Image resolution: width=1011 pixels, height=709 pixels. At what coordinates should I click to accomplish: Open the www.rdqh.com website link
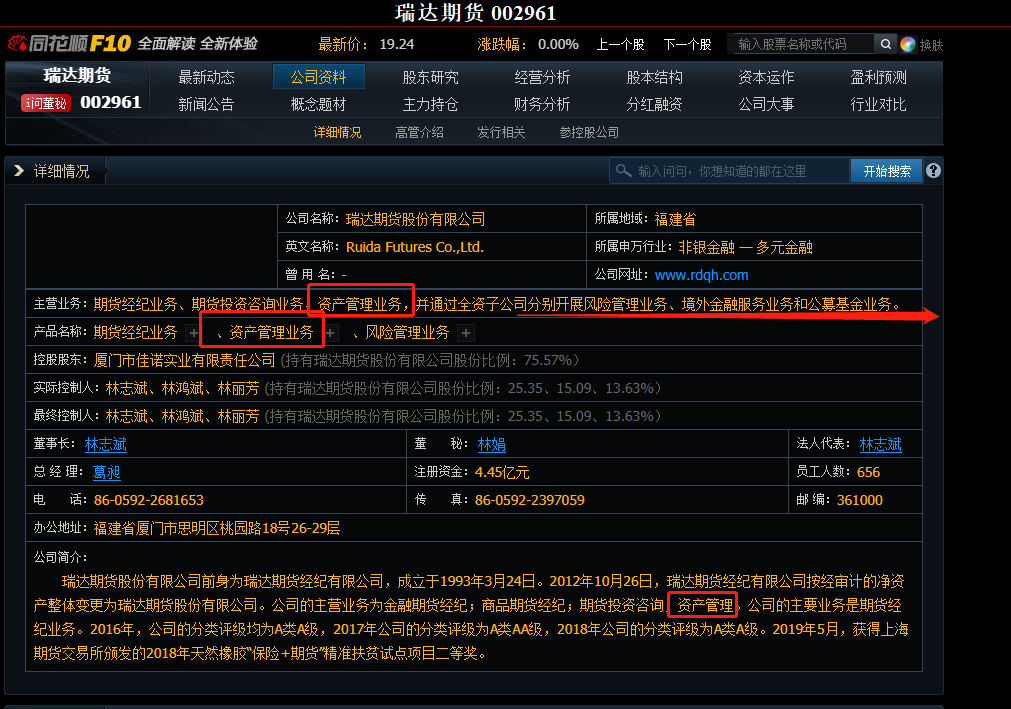[x=702, y=275]
